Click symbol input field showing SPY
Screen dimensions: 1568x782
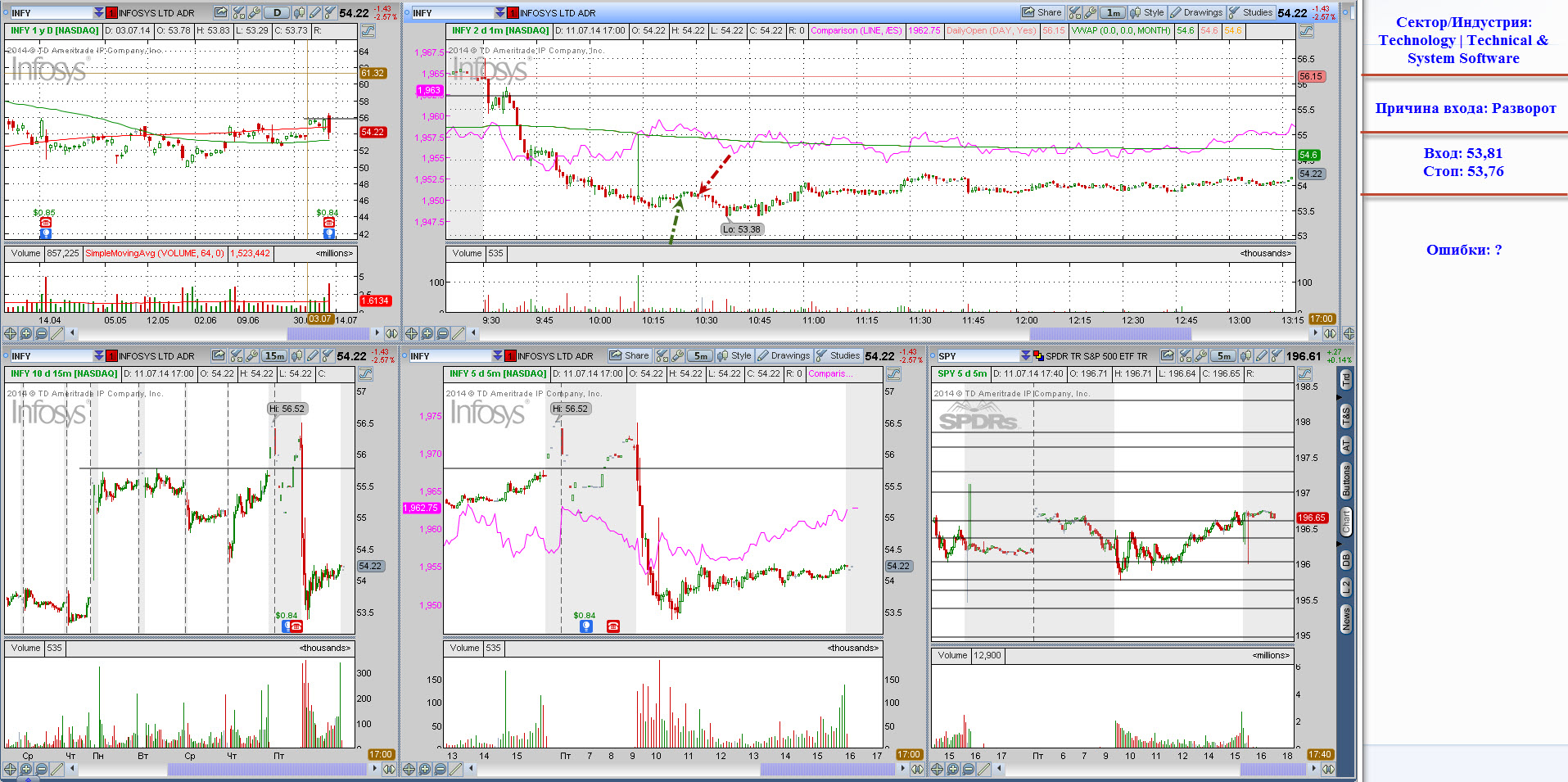point(978,355)
